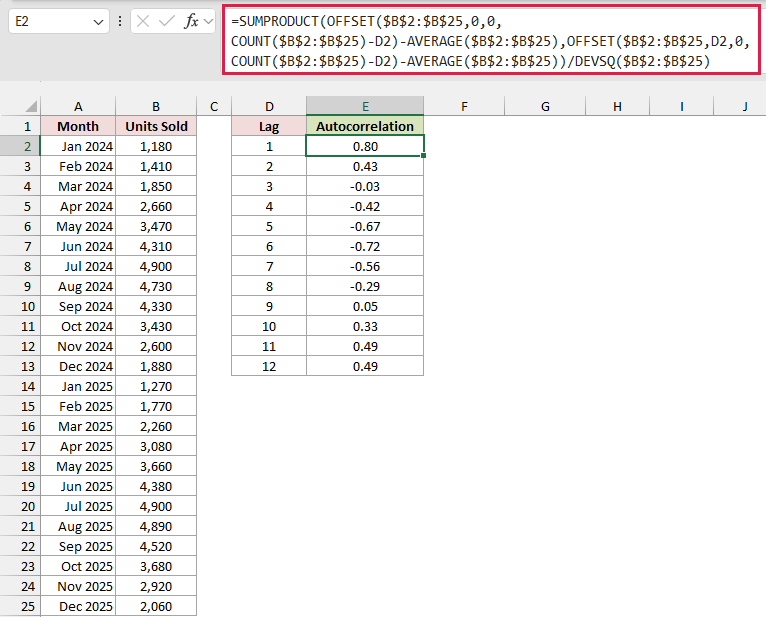Select the cell with Feb 2024
The height and width of the screenshot is (617, 766).
[78, 166]
